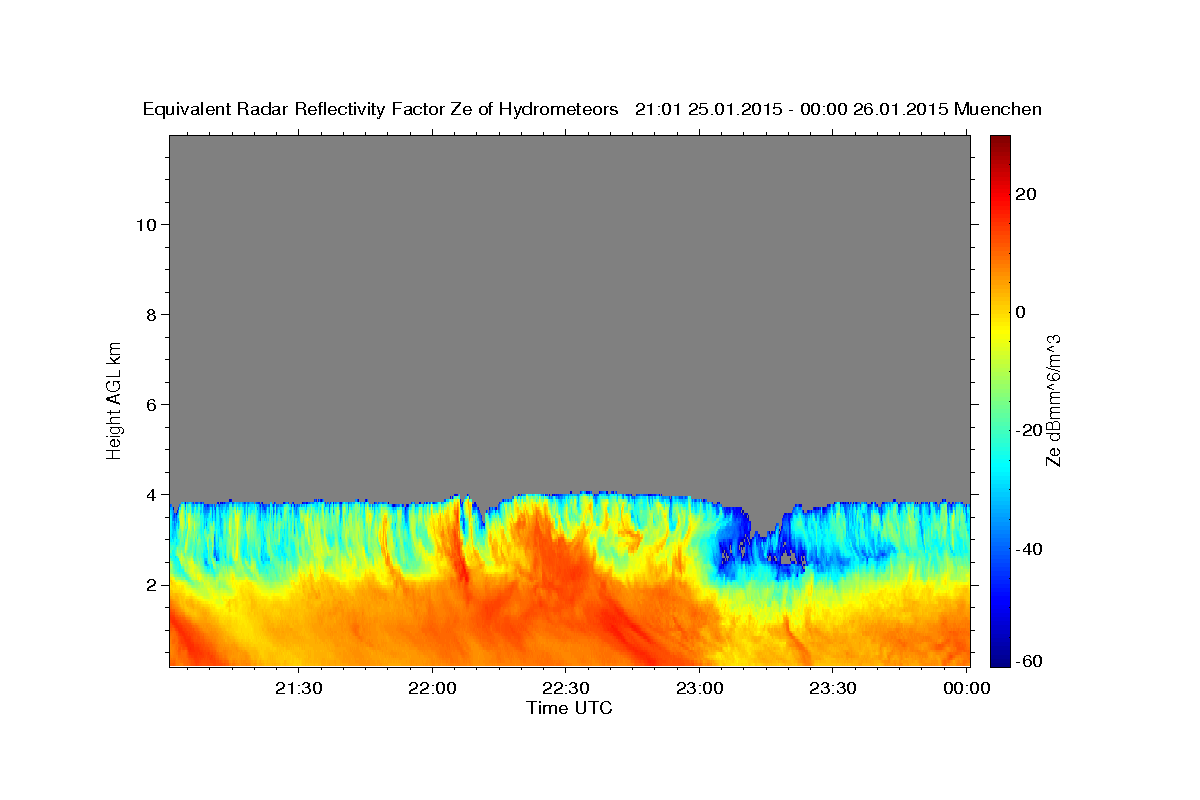Click the '23:30' time tick label
This screenshot has width=1200, height=800.
[832, 688]
